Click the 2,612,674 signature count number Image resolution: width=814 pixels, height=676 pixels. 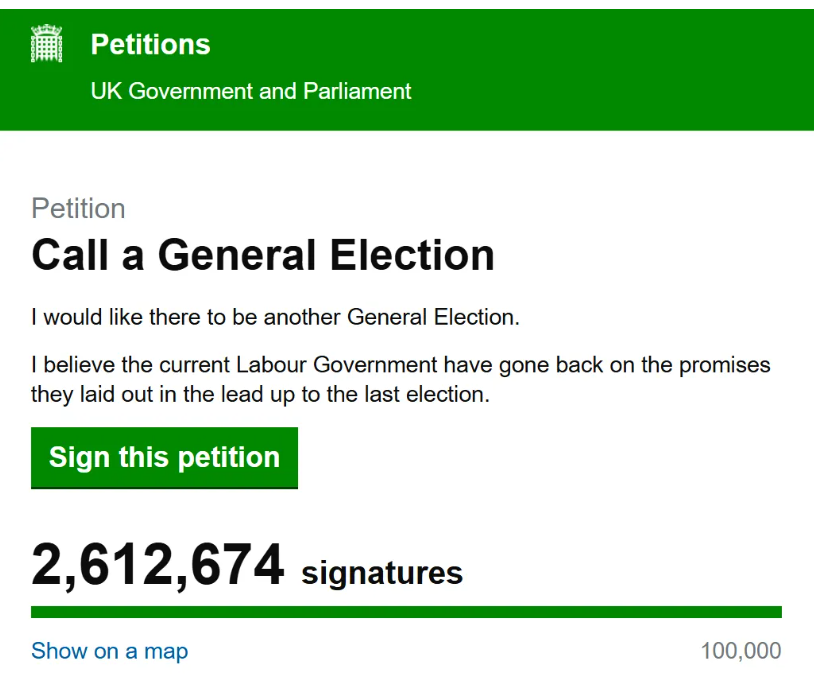[x=158, y=565]
